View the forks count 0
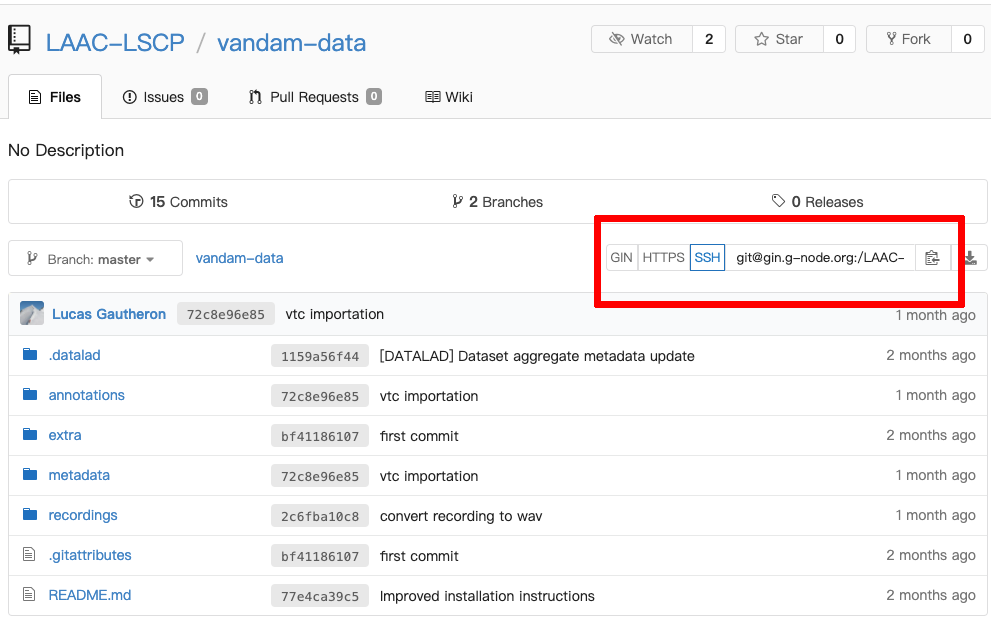 [967, 39]
